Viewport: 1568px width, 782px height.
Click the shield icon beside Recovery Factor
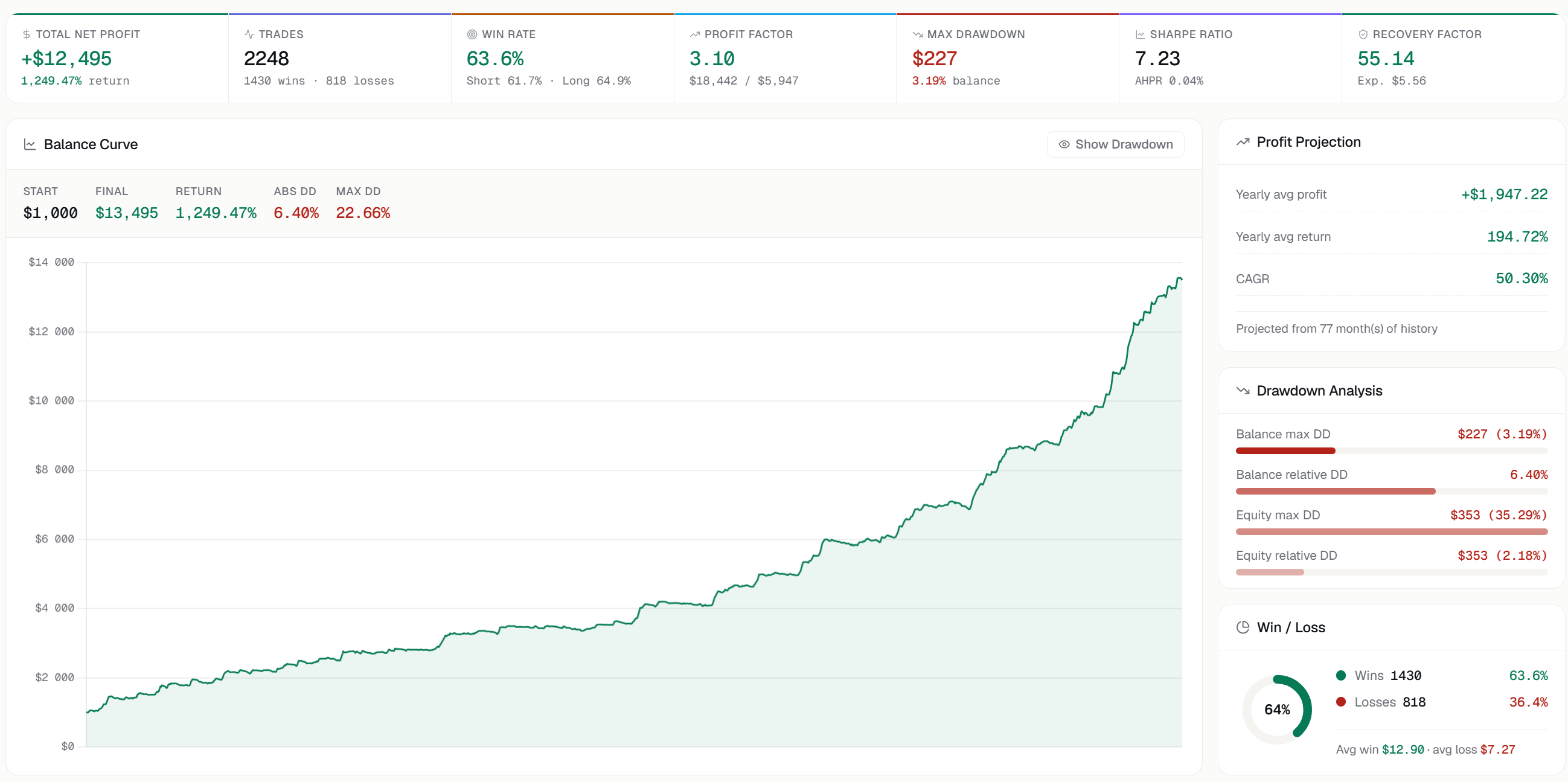click(x=1363, y=34)
